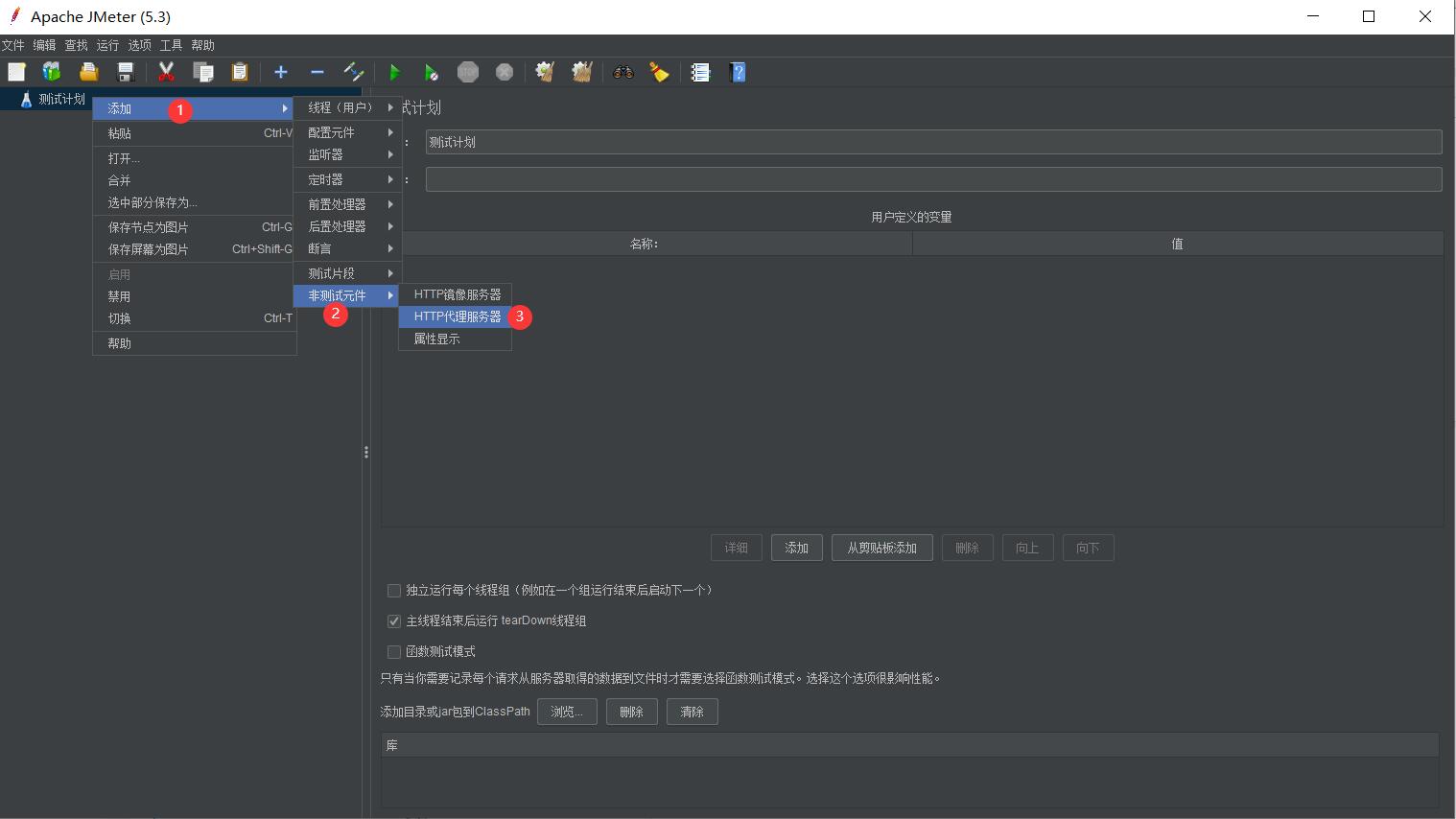This screenshot has width=1456, height=819.
Task: Click the Copy toolbar icon
Action: tap(202, 72)
